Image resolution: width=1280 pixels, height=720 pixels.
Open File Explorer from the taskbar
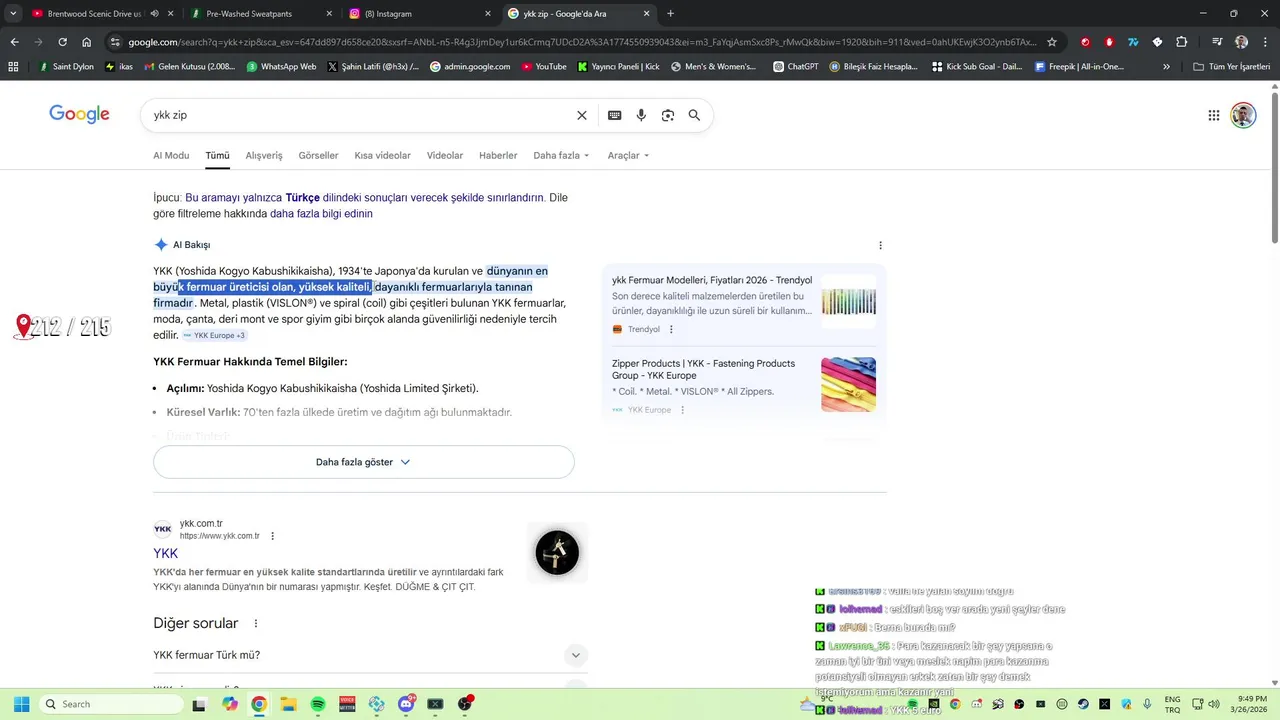[288, 704]
